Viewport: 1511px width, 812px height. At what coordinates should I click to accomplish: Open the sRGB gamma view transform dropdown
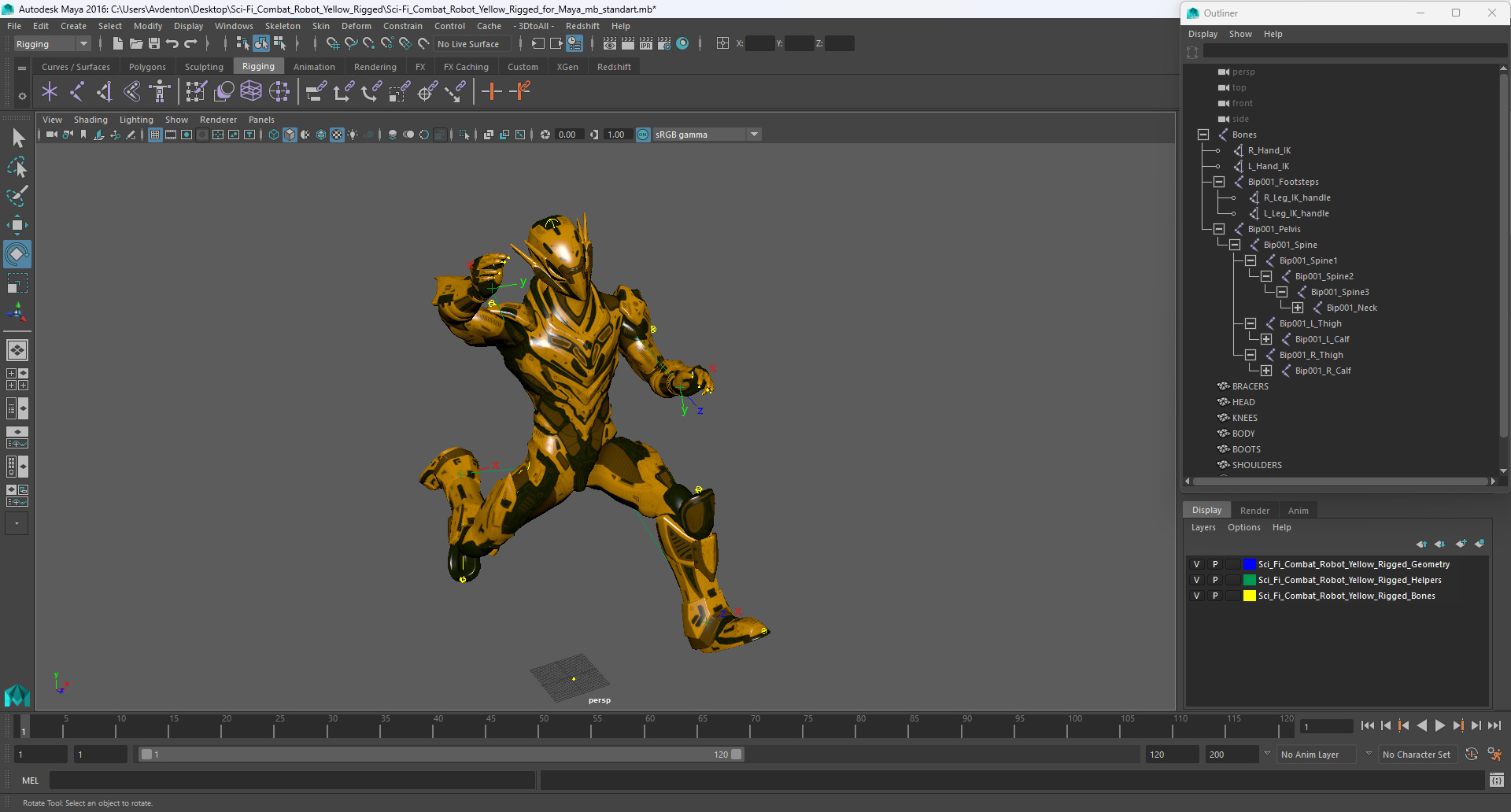coord(707,135)
